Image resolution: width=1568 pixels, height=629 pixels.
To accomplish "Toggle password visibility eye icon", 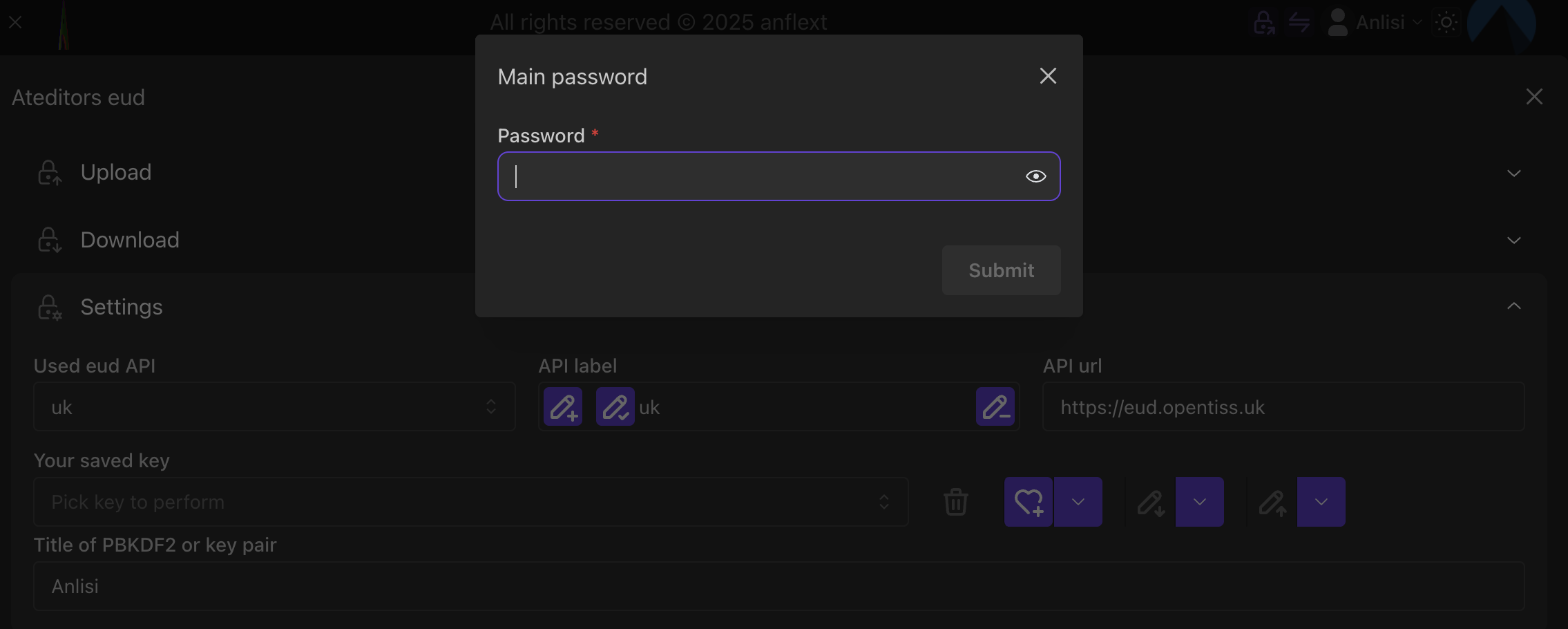I will click(1035, 176).
